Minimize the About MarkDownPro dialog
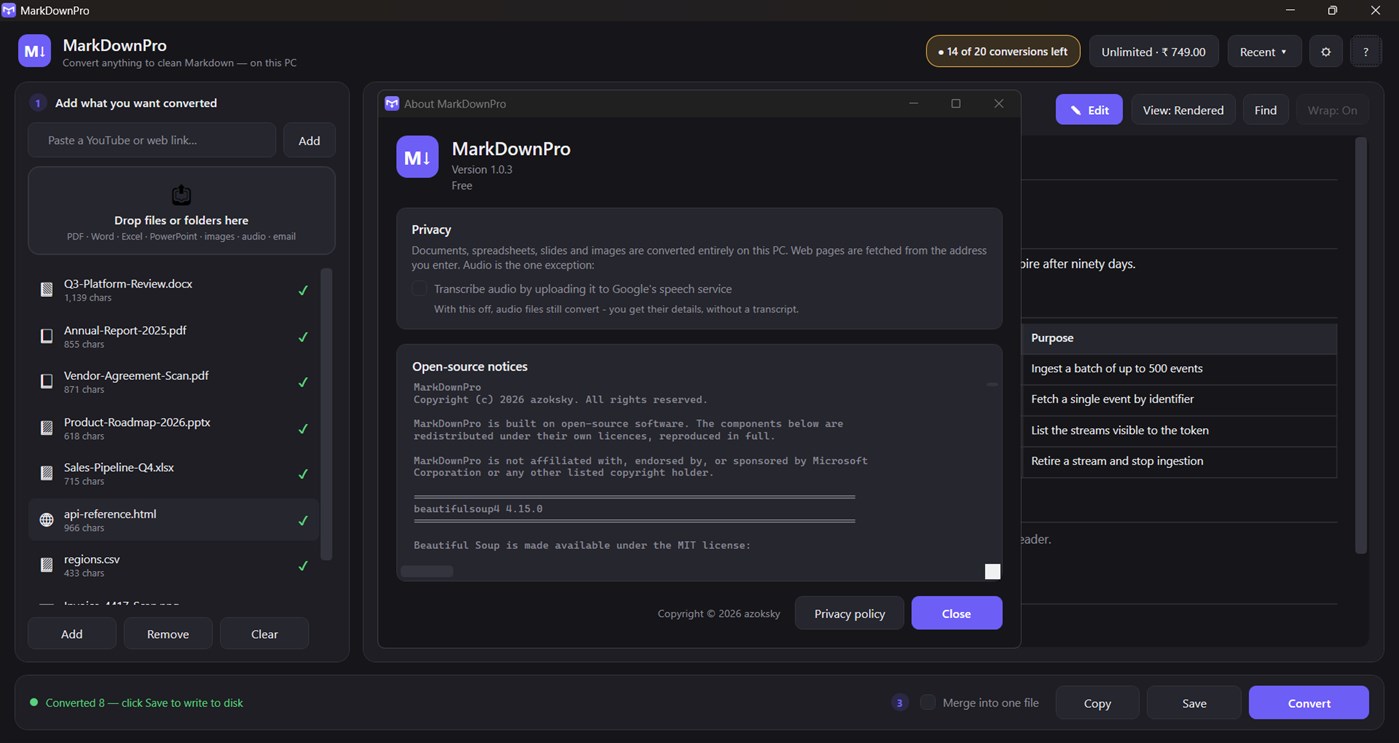This screenshot has height=743, width=1399. pyautogui.click(x=913, y=104)
